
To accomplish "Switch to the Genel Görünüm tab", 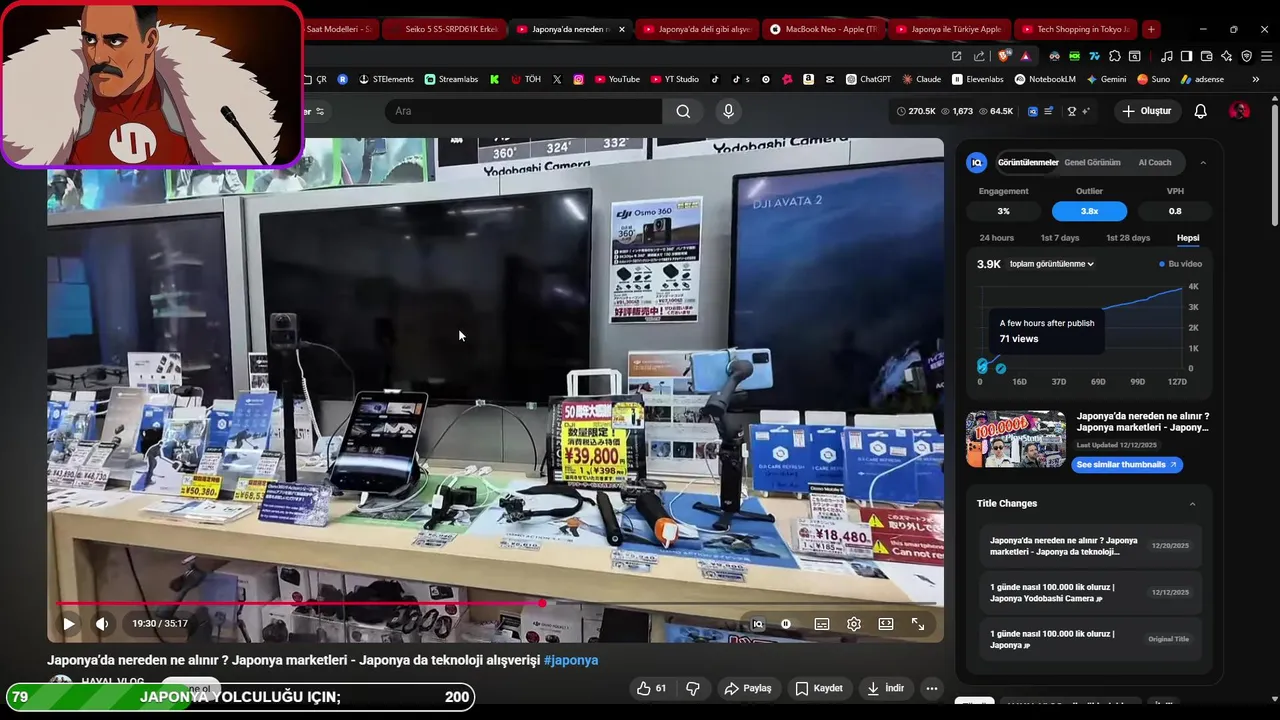I will pyautogui.click(x=1092, y=162).
